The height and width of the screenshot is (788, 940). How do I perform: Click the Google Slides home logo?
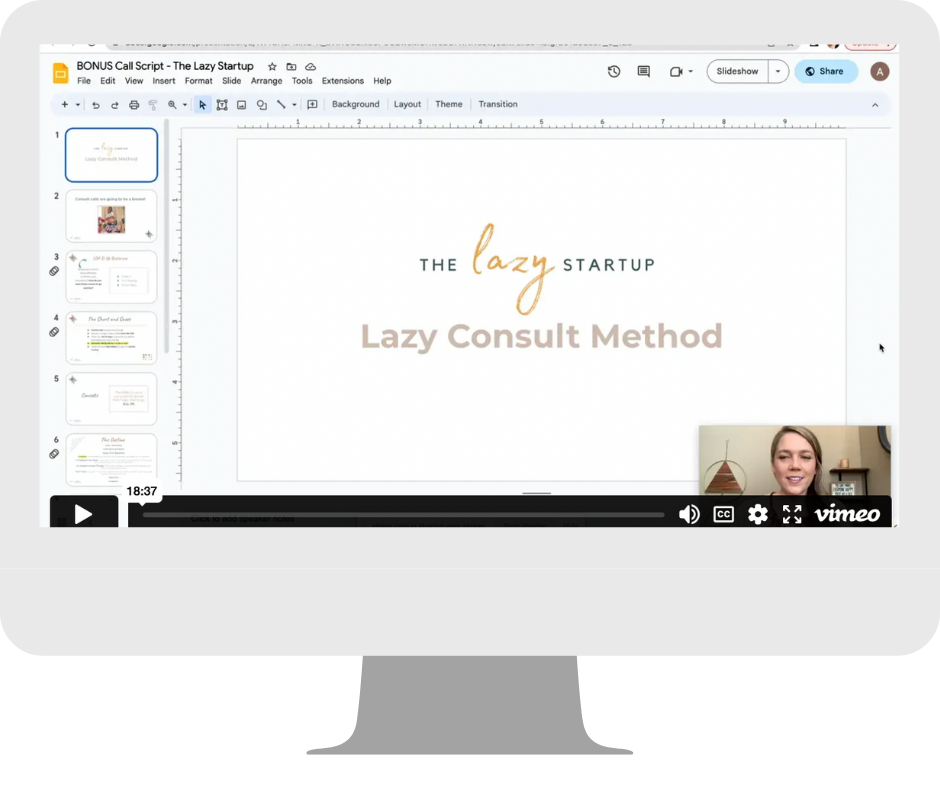[x=61, y=73]
